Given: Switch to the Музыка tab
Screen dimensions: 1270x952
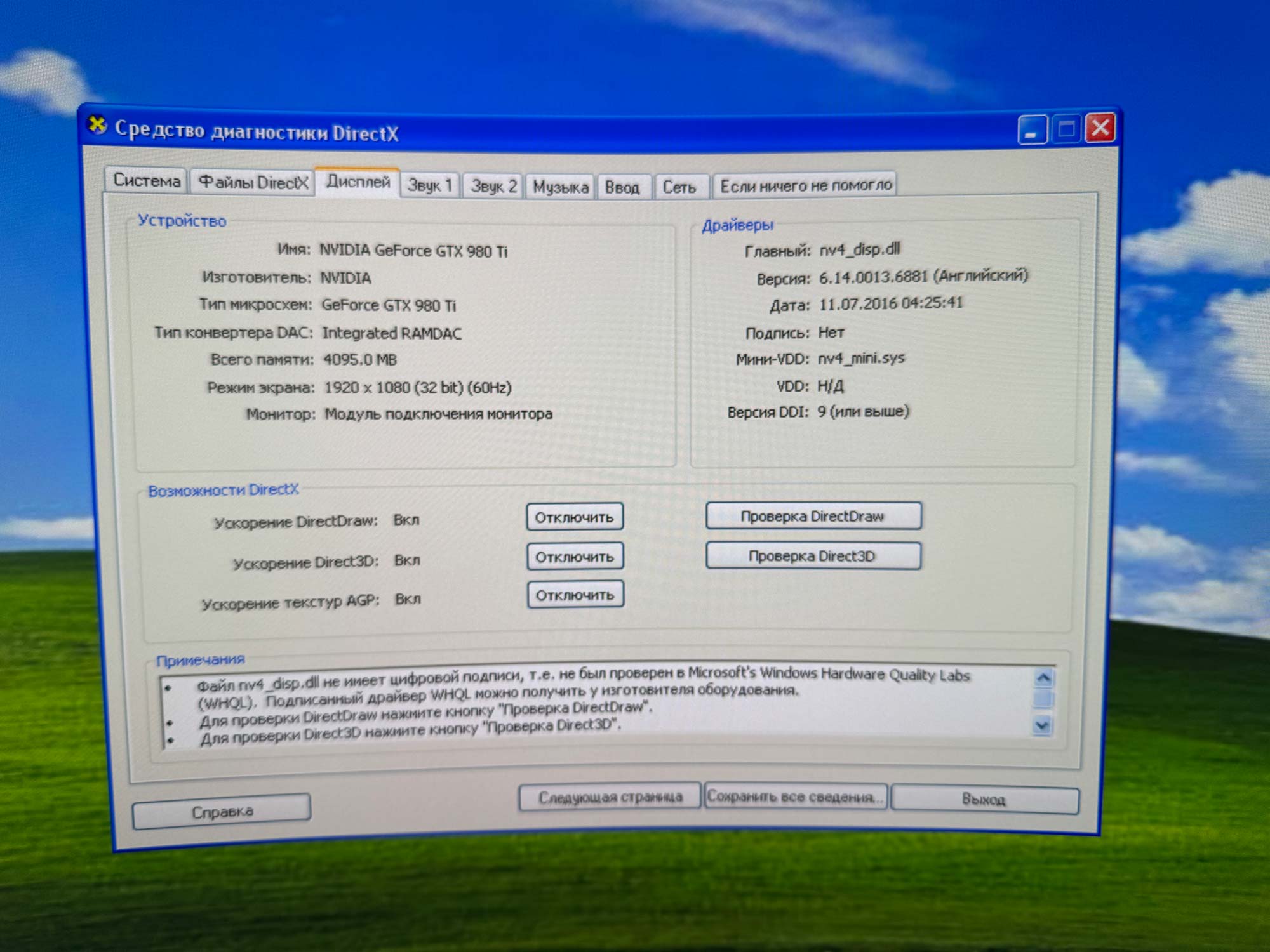Looking at the screenshot, I should click(x=560, y=187).
